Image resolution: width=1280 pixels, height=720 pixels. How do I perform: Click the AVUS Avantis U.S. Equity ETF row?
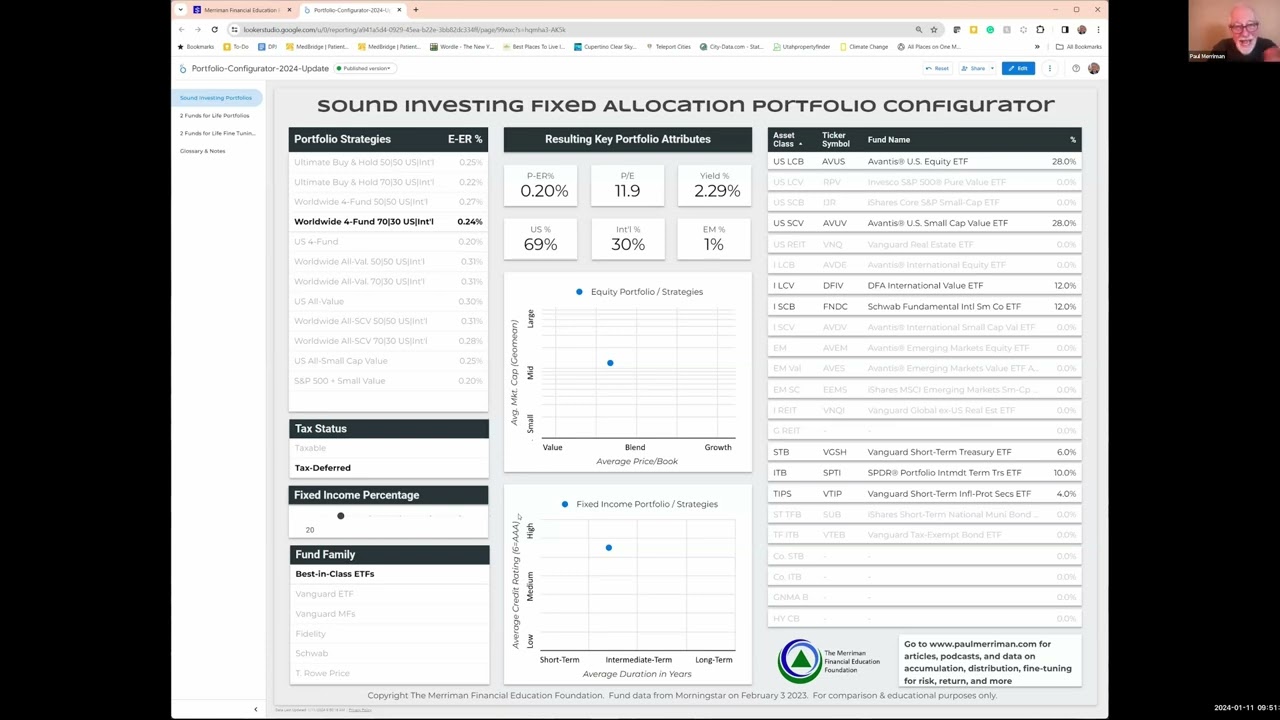coord(924,161)
